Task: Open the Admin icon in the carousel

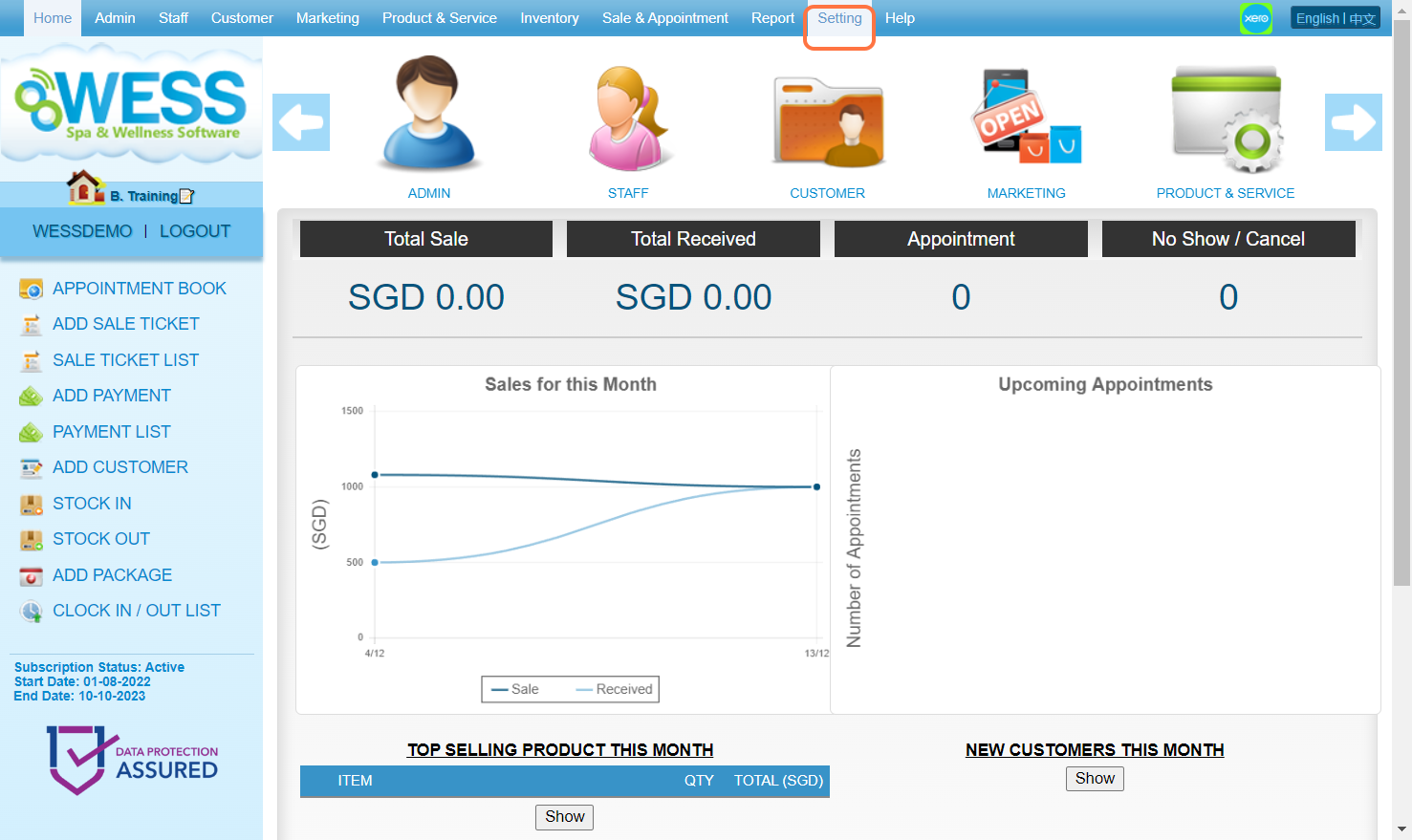Action: [428, 115]
